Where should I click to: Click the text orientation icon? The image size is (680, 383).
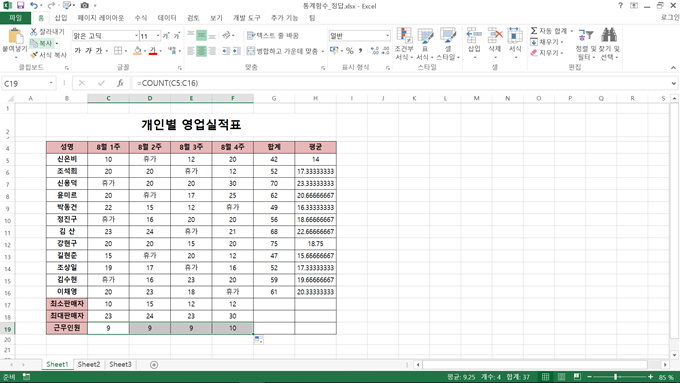pos(226,36)
